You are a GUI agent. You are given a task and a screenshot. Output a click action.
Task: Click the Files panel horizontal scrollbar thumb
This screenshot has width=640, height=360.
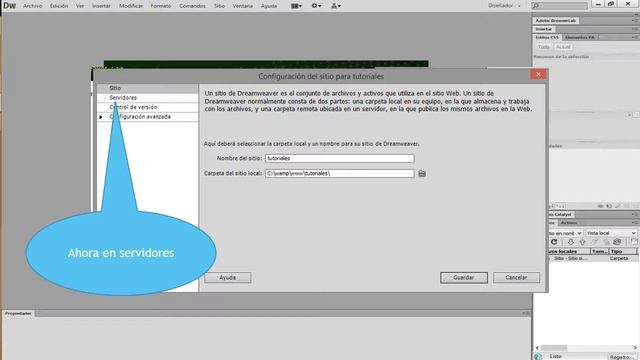pos(554,348)
